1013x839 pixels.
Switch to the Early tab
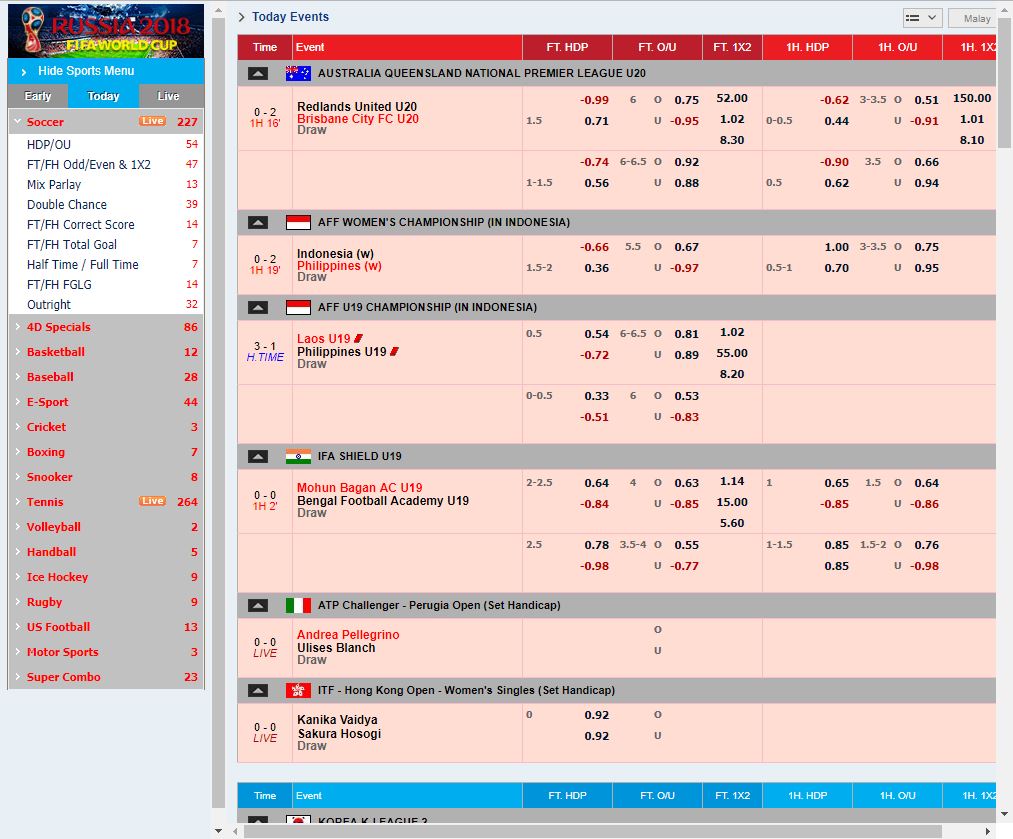(x=37, y=96)
